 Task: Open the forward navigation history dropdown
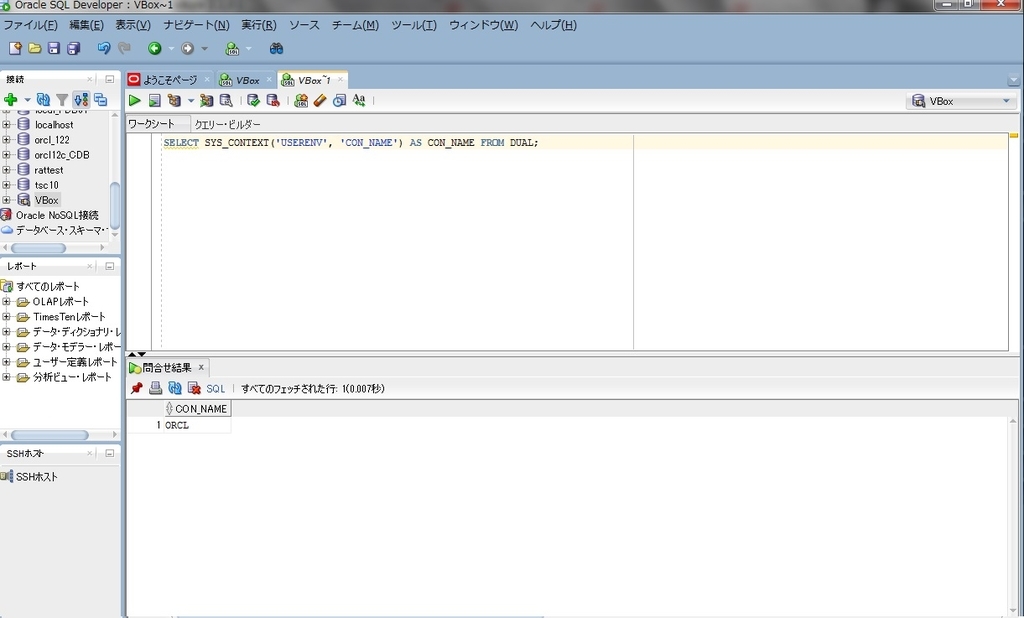point(204,48)
